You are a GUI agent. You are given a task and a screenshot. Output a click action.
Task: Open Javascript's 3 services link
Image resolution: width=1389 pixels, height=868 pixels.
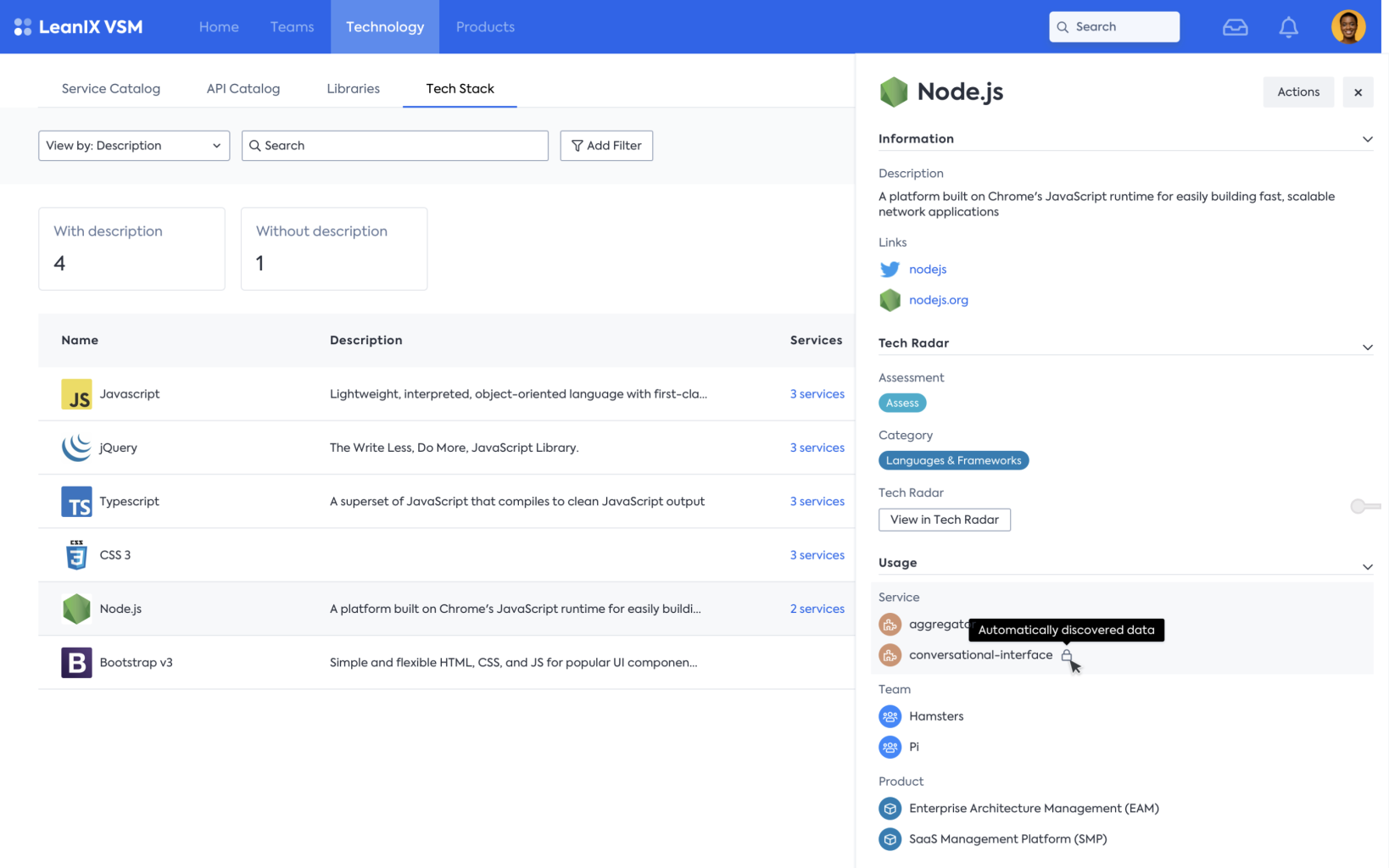pyautogui.click(x=817, y=394)
